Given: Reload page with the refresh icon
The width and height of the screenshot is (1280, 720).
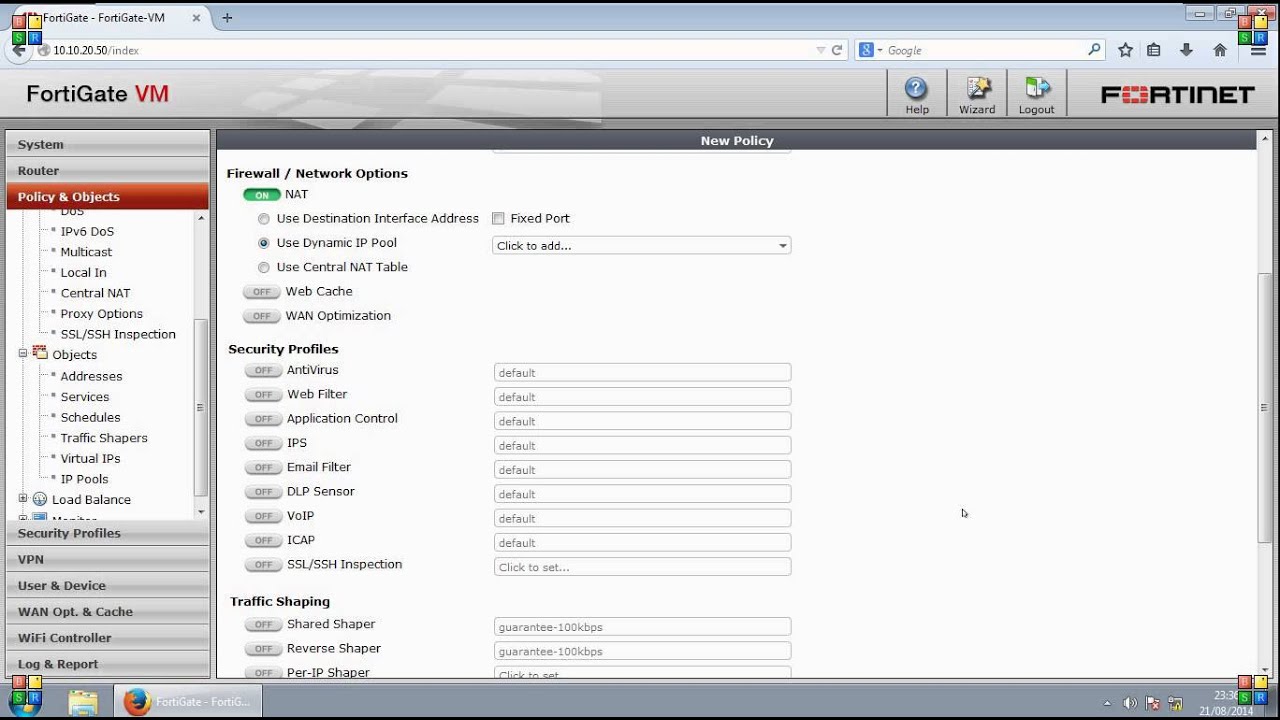Looking at the screenshot, I should (x=837, y=50).
